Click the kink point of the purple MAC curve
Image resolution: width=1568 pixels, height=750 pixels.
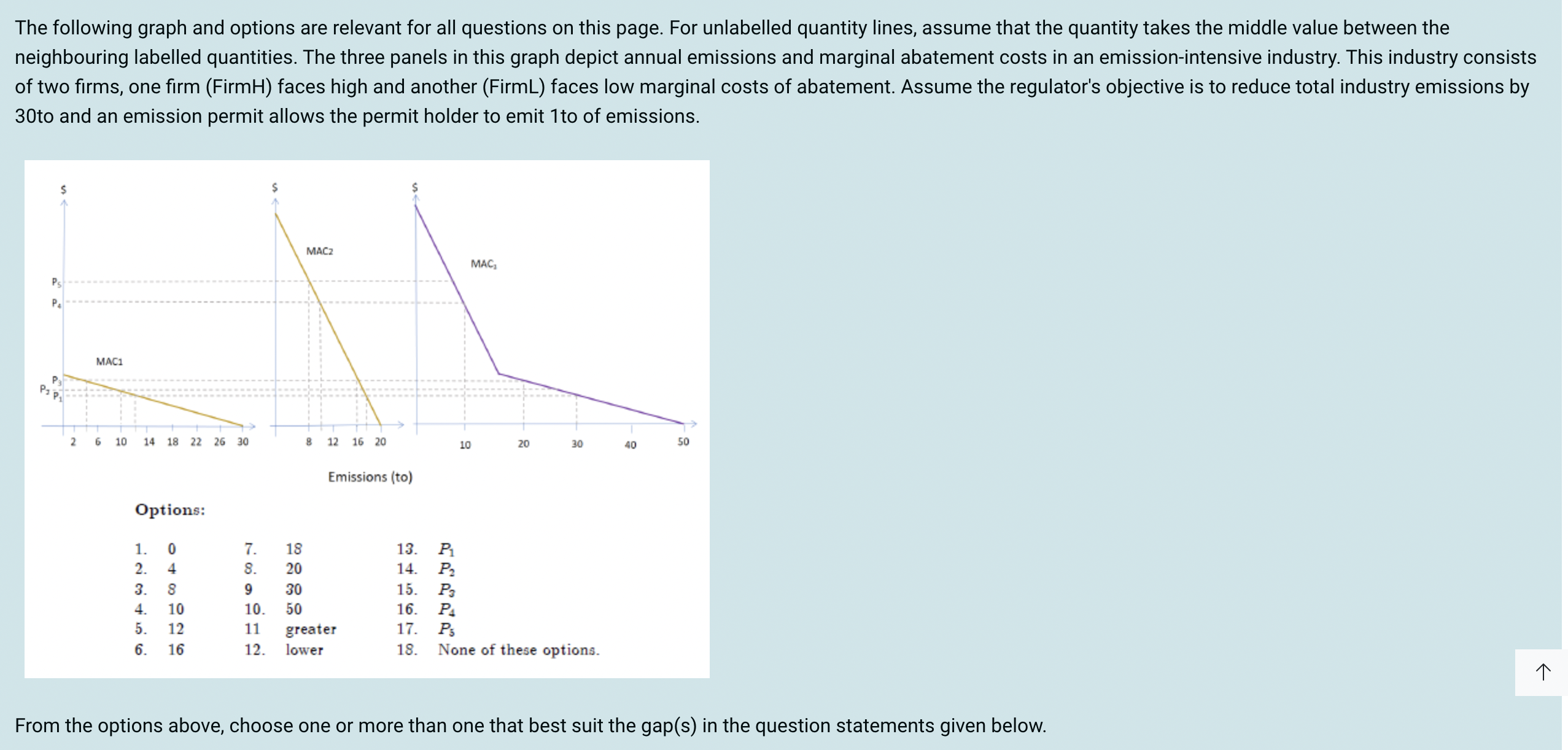point(499,373)
